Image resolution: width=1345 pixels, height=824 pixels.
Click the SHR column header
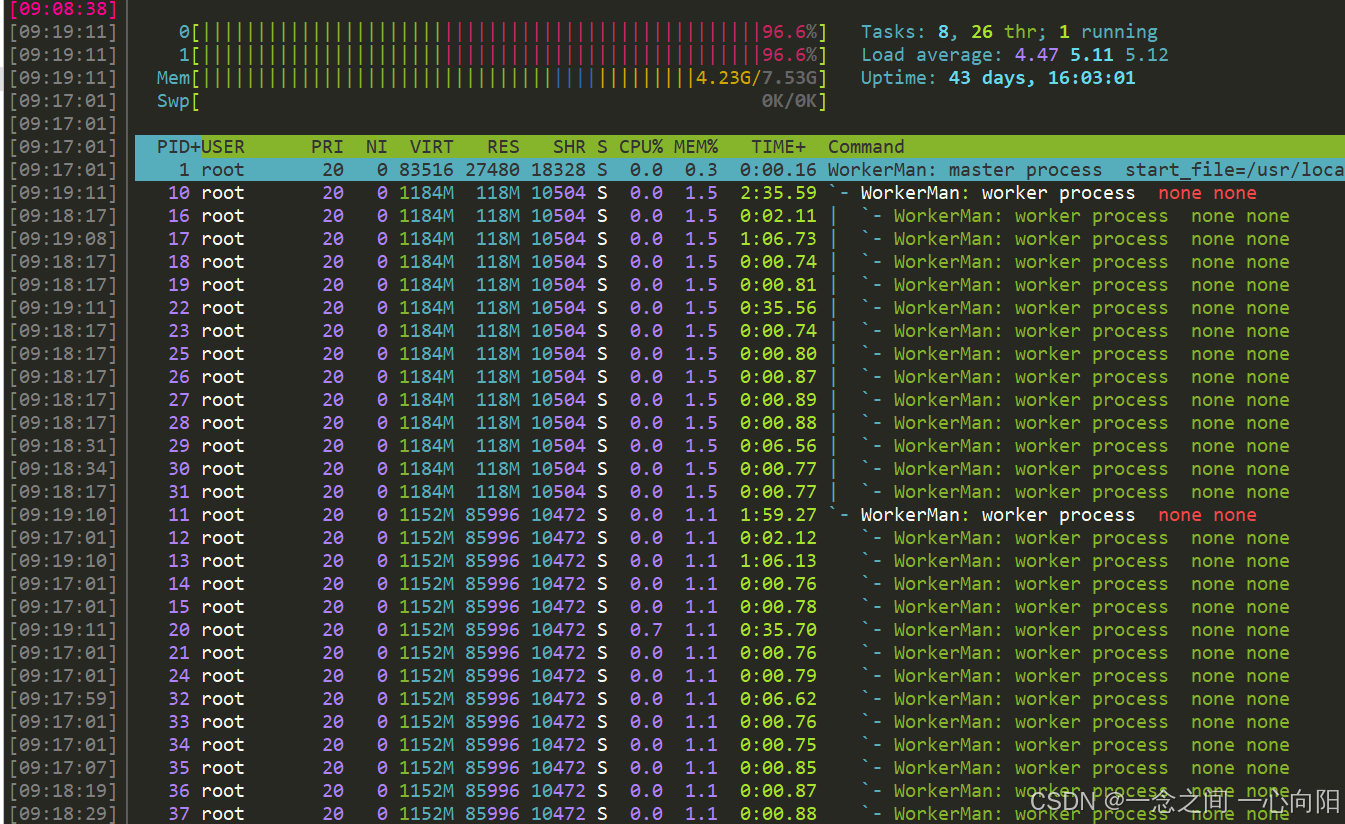click(x=569, y=147)
